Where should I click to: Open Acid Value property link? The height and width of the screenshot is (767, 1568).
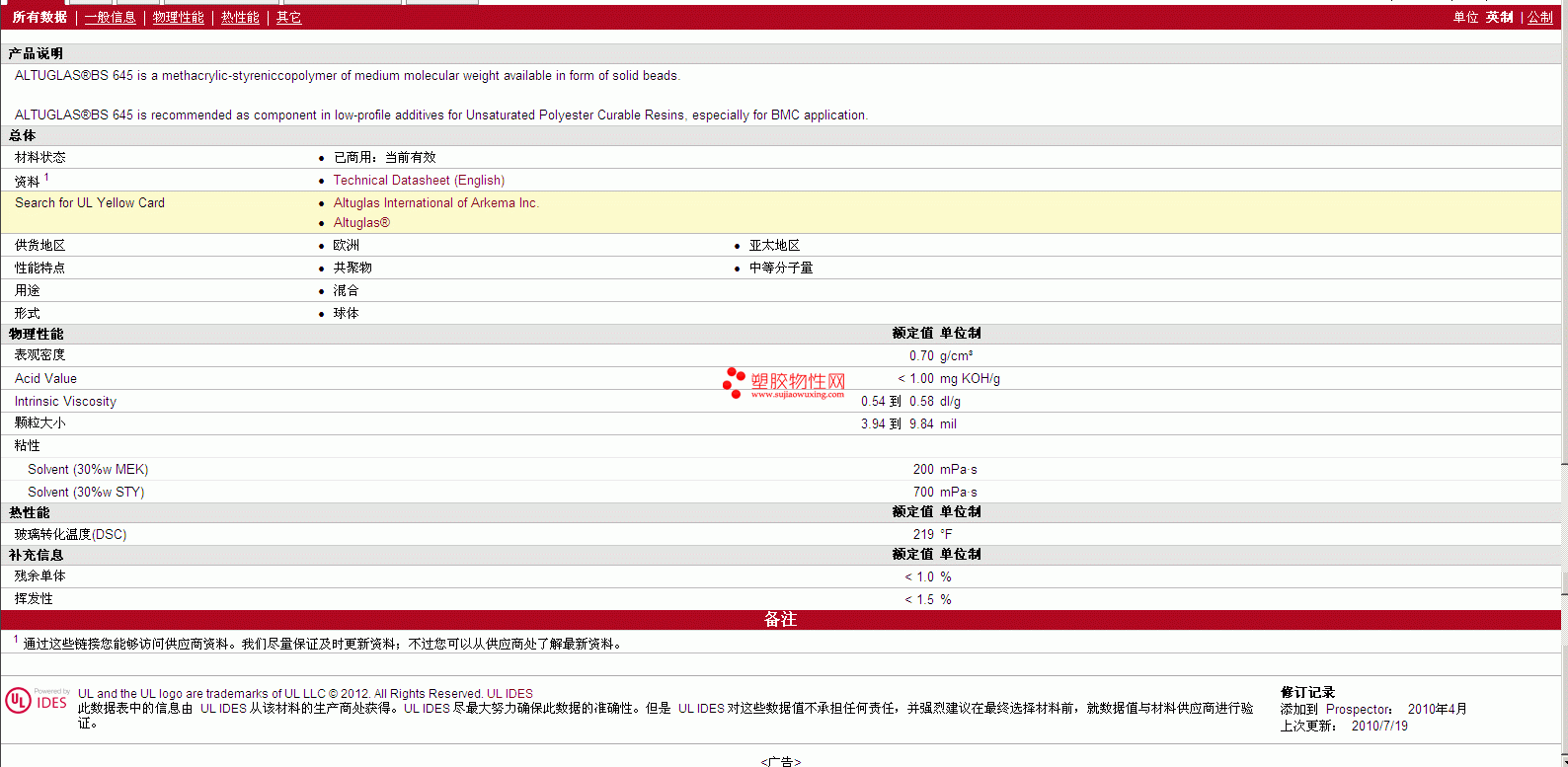[45, 378]
